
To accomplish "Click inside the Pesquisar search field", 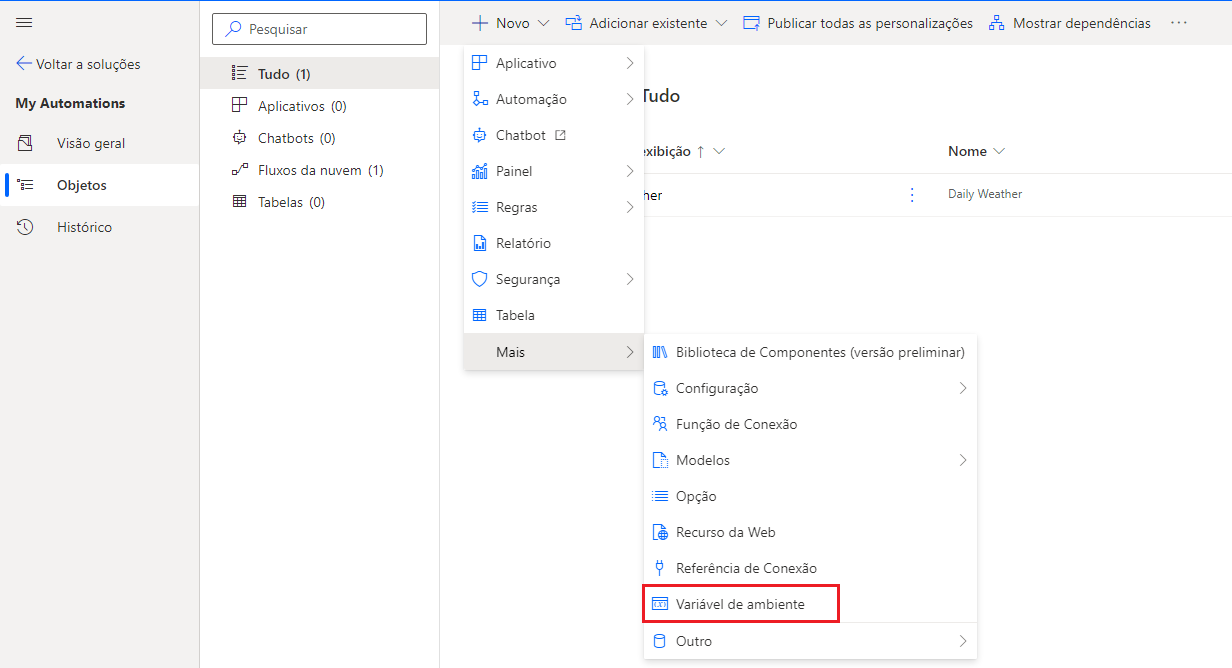I will click(319, 29).
